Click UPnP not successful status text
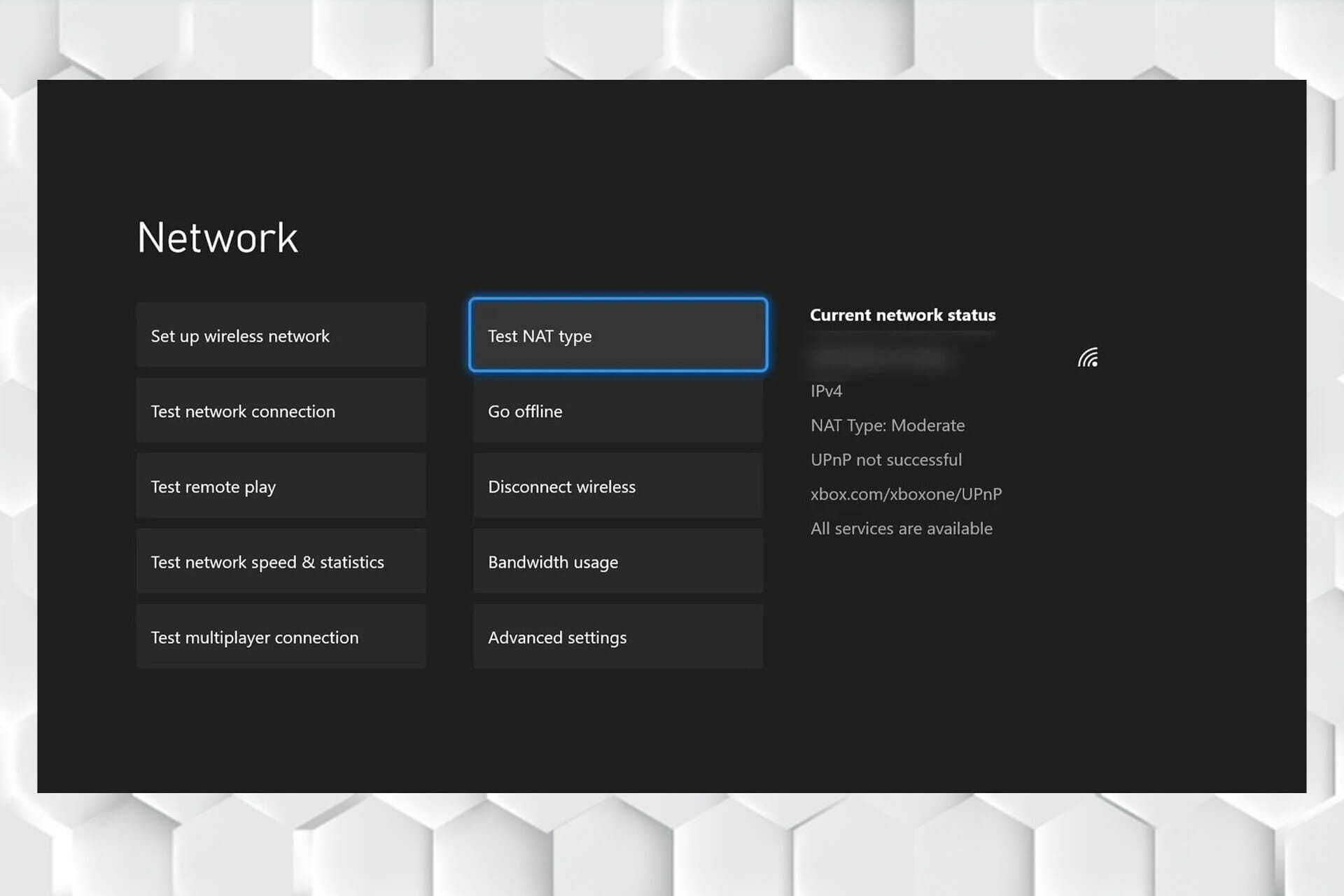The height and width of the screenshot is (896, 1344). 885,460
